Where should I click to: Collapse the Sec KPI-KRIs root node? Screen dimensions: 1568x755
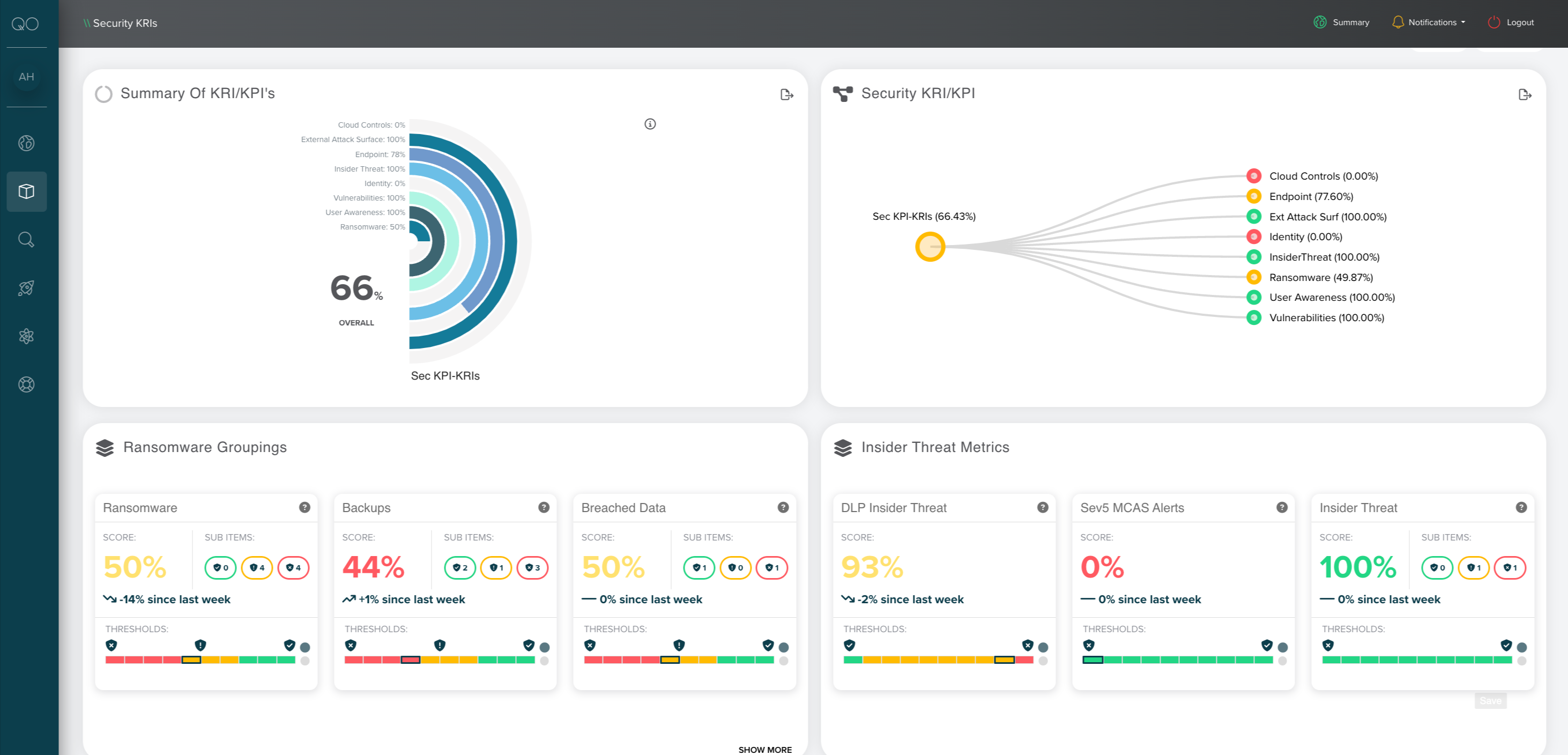click(930, 247)
